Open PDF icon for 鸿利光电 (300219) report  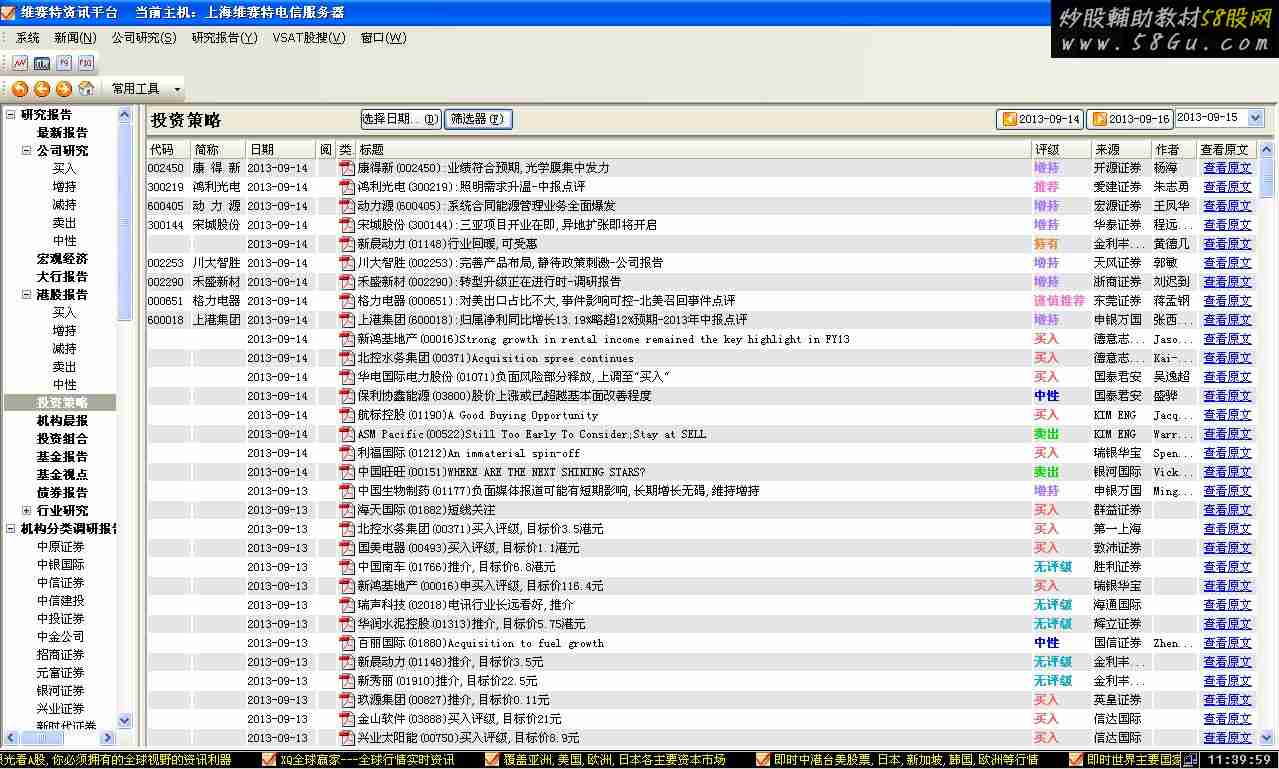[348, 187]
